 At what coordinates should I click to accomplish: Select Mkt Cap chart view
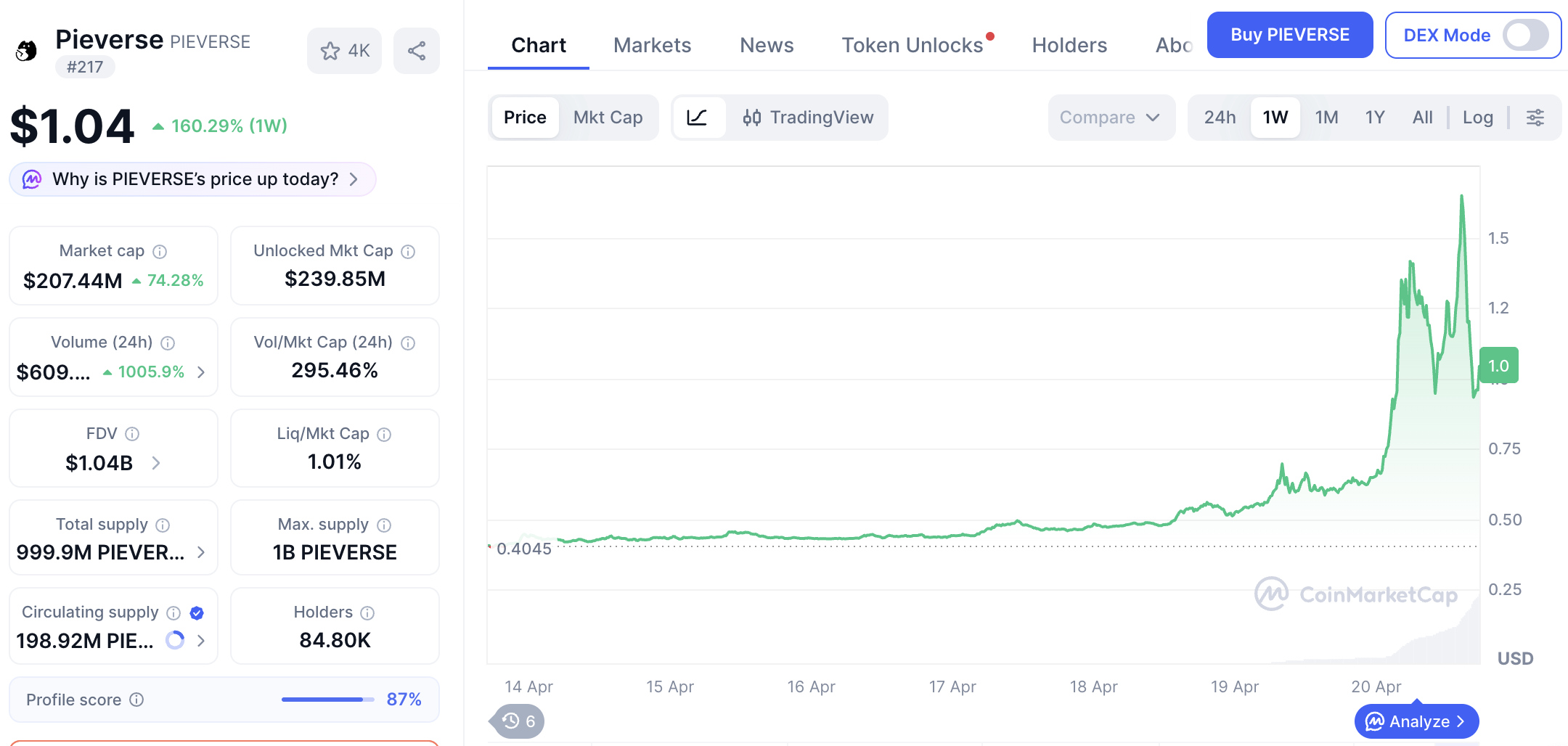[608, 118]
